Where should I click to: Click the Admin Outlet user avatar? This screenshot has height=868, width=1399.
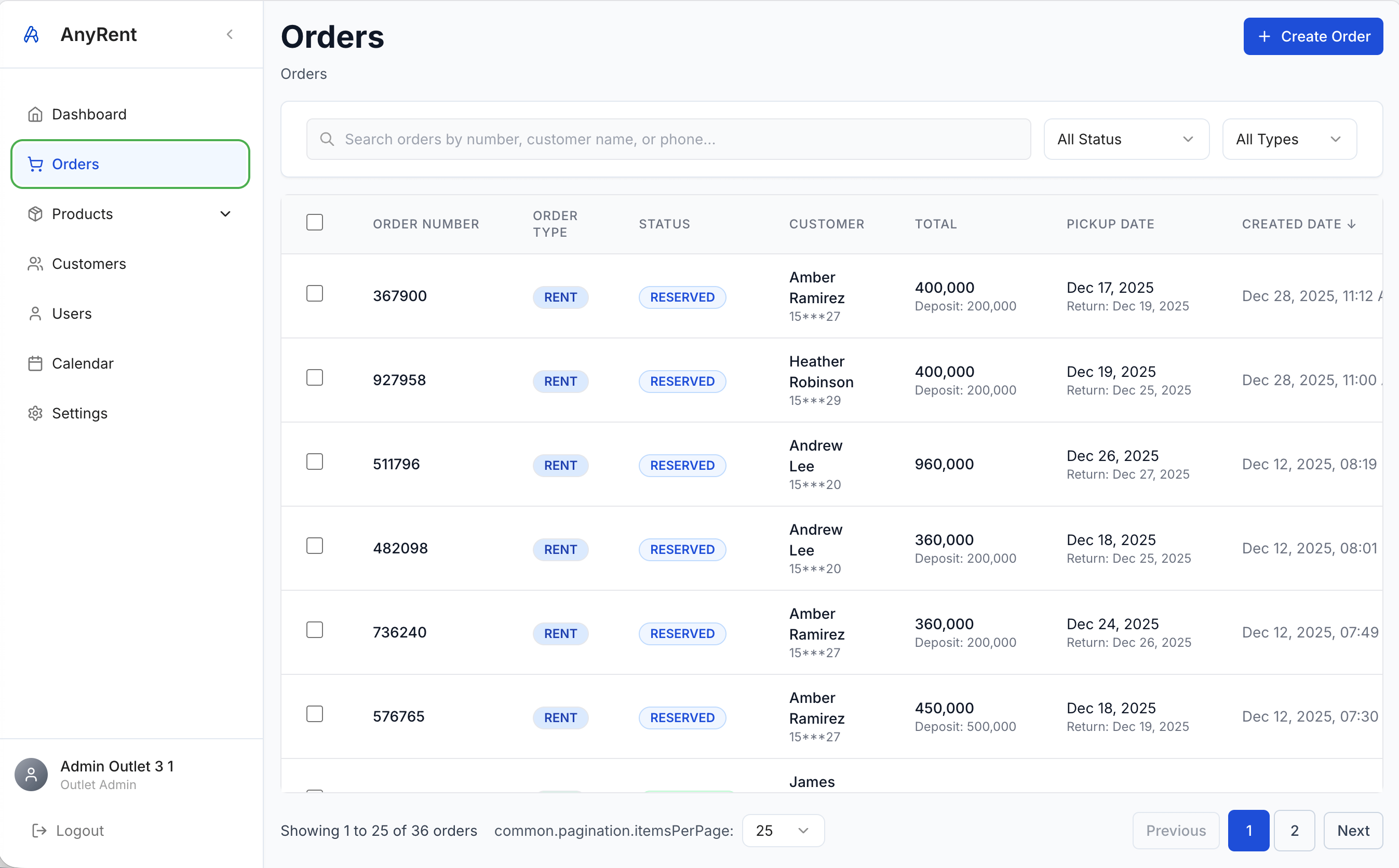[31, 775]
